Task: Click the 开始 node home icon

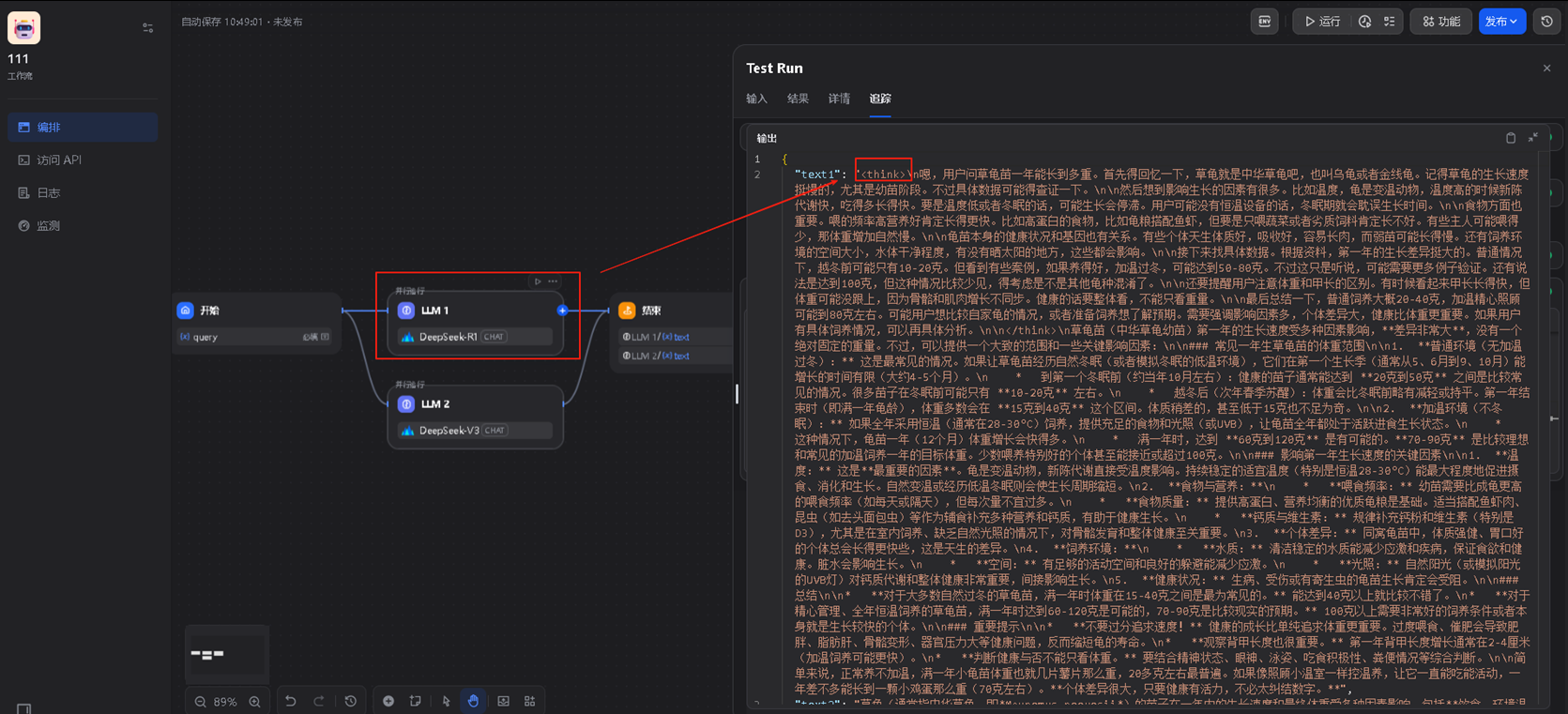Action: click(x=186, y=311)
